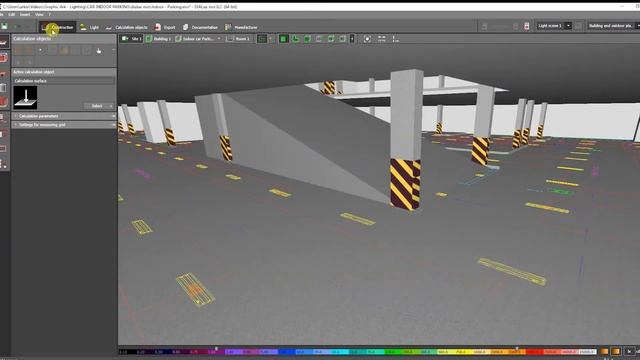Select Building 1 in the navigation bar
Viewport: 640px width, 360px height.
(x=159, y=39)
